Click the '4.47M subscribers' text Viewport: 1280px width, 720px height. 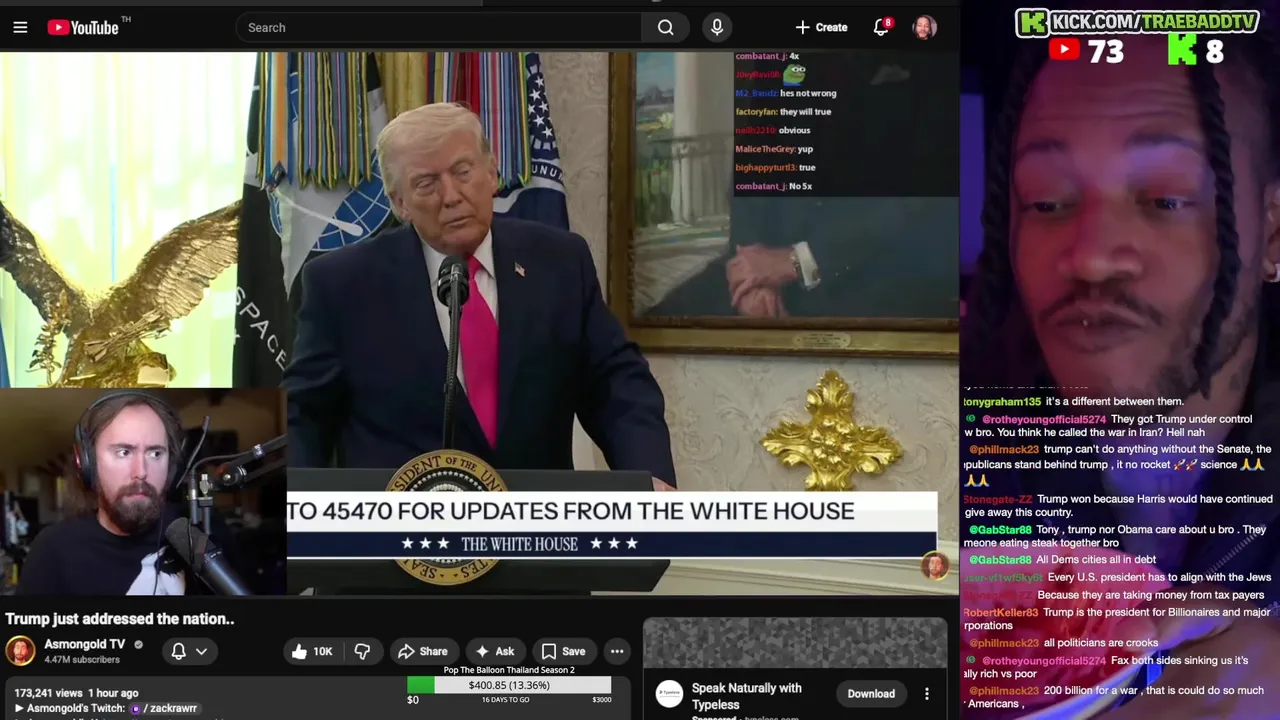click(x=82, y=660)
